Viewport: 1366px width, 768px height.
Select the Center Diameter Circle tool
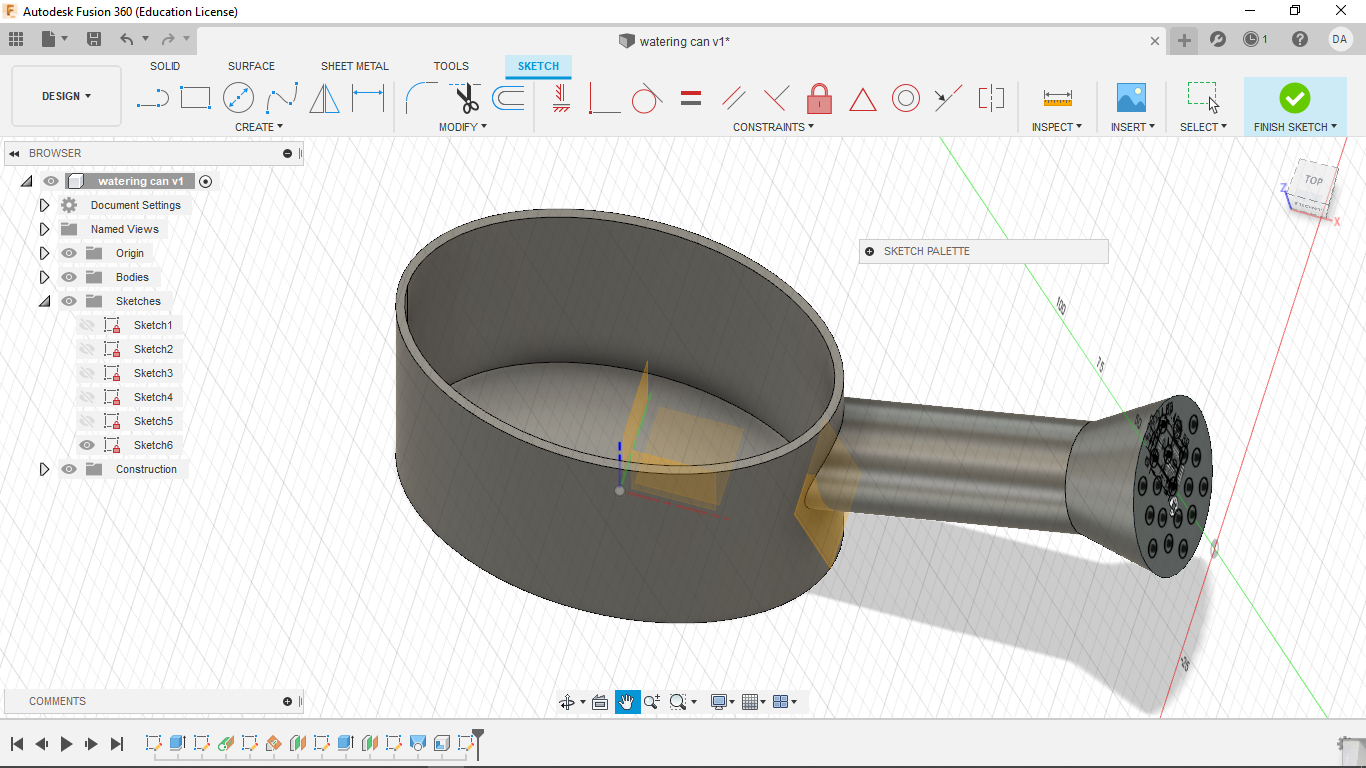(238, 98)
